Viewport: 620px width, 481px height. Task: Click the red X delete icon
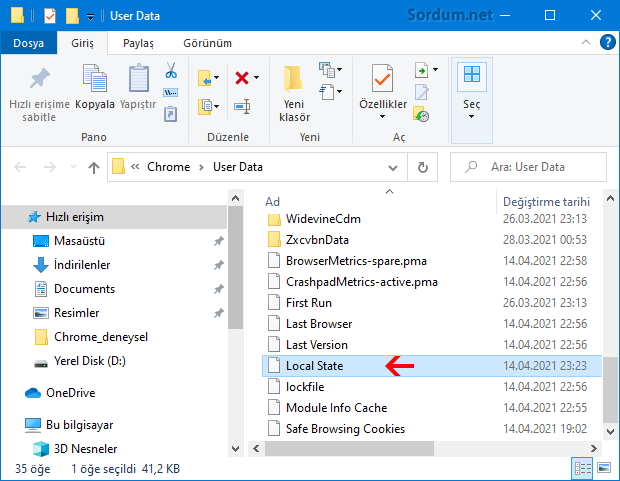pyautogui.click(x=241, y=77)
